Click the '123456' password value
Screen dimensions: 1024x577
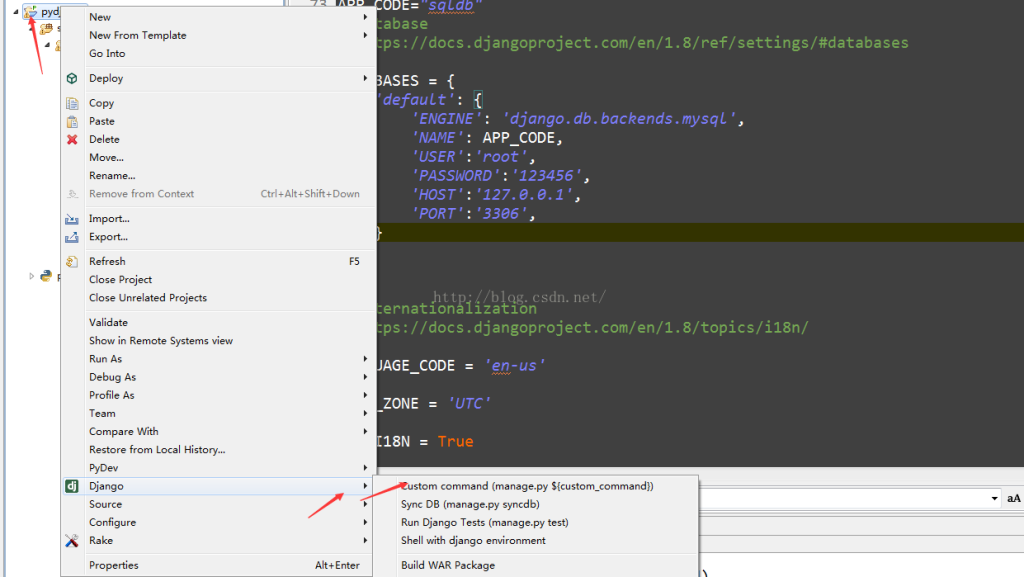(x=547, y=176)
